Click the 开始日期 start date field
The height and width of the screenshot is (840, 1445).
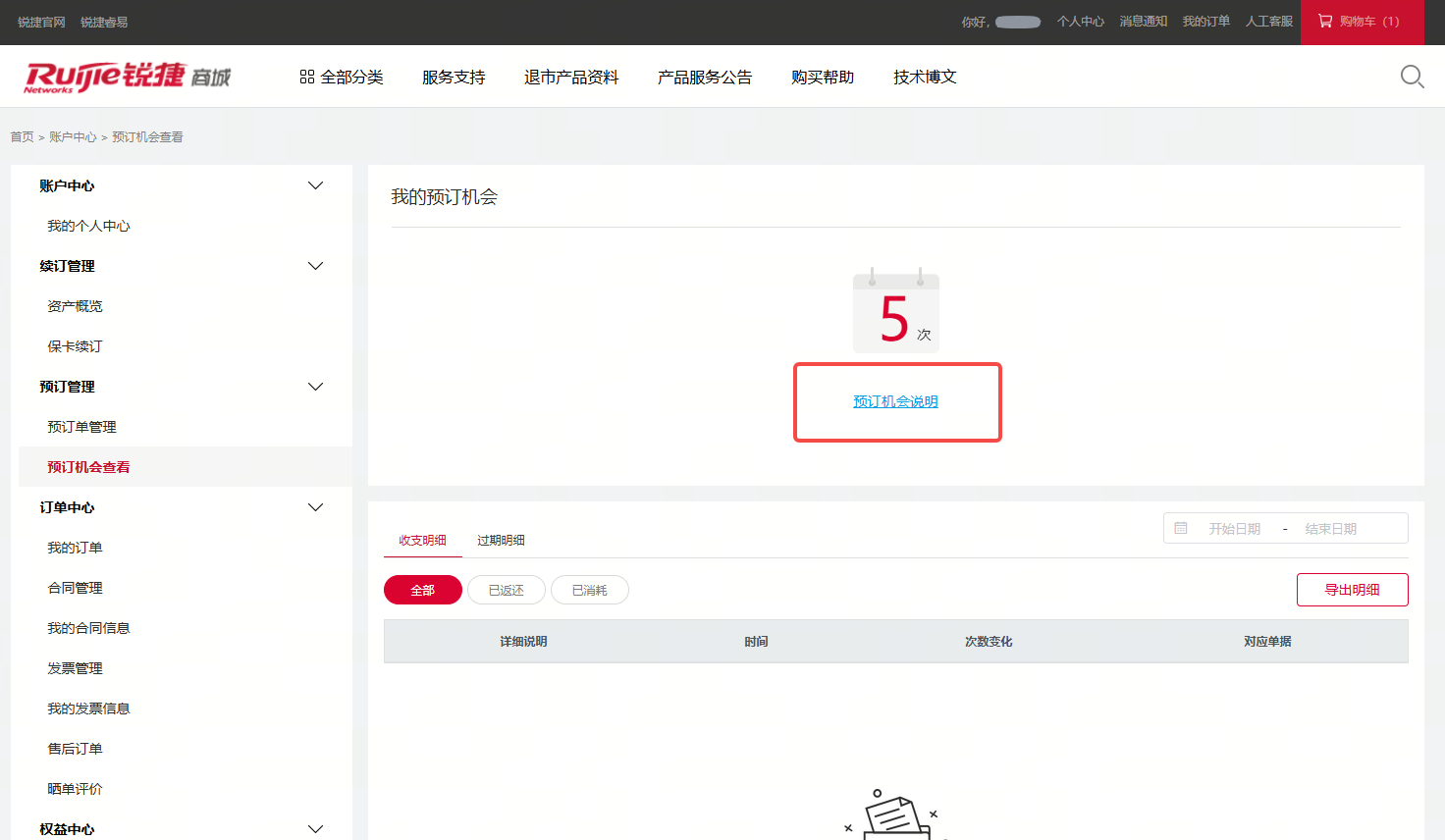click(x=1234, y=528)
